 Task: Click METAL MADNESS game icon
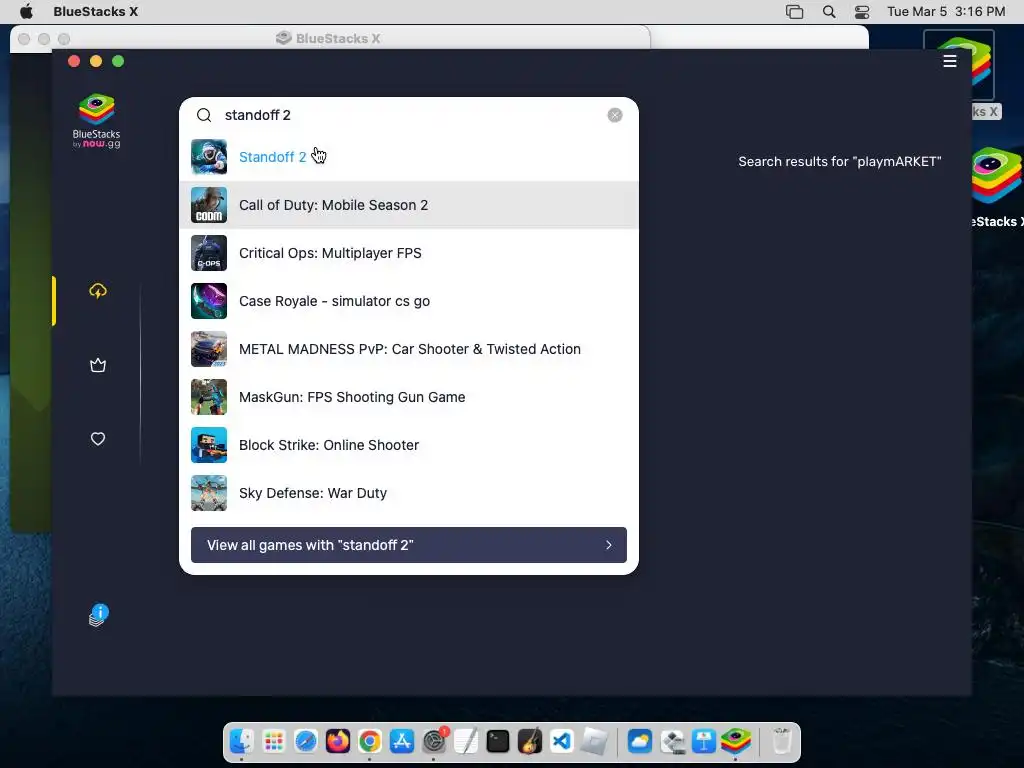209,349
